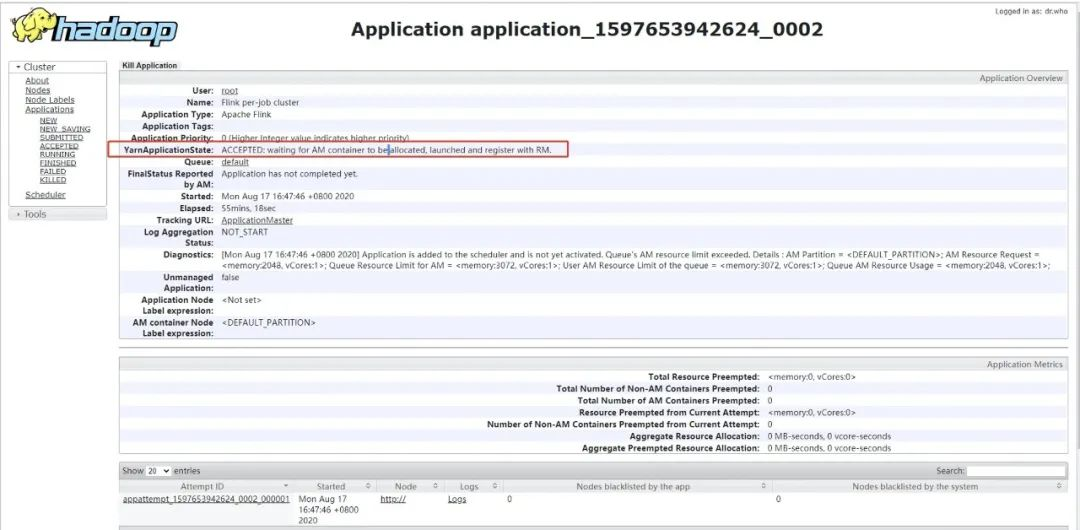The width and height of the screenshot is (1080, 530).
Task: Click the 55mins, 18sec elapsed value
Action: pos(249,208)
